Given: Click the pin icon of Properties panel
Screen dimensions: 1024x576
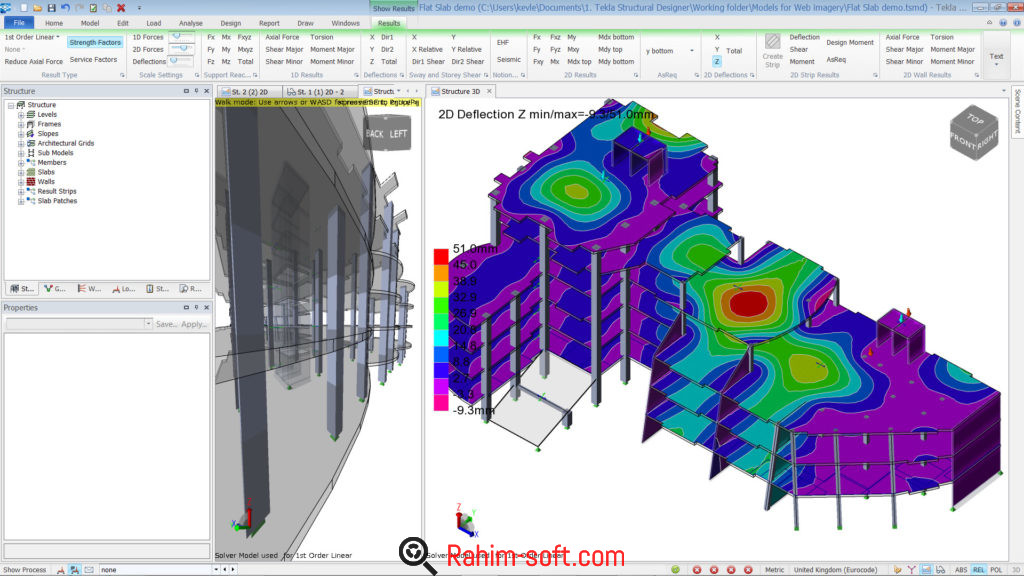Looking at the screenshot, I should point(197,308).
